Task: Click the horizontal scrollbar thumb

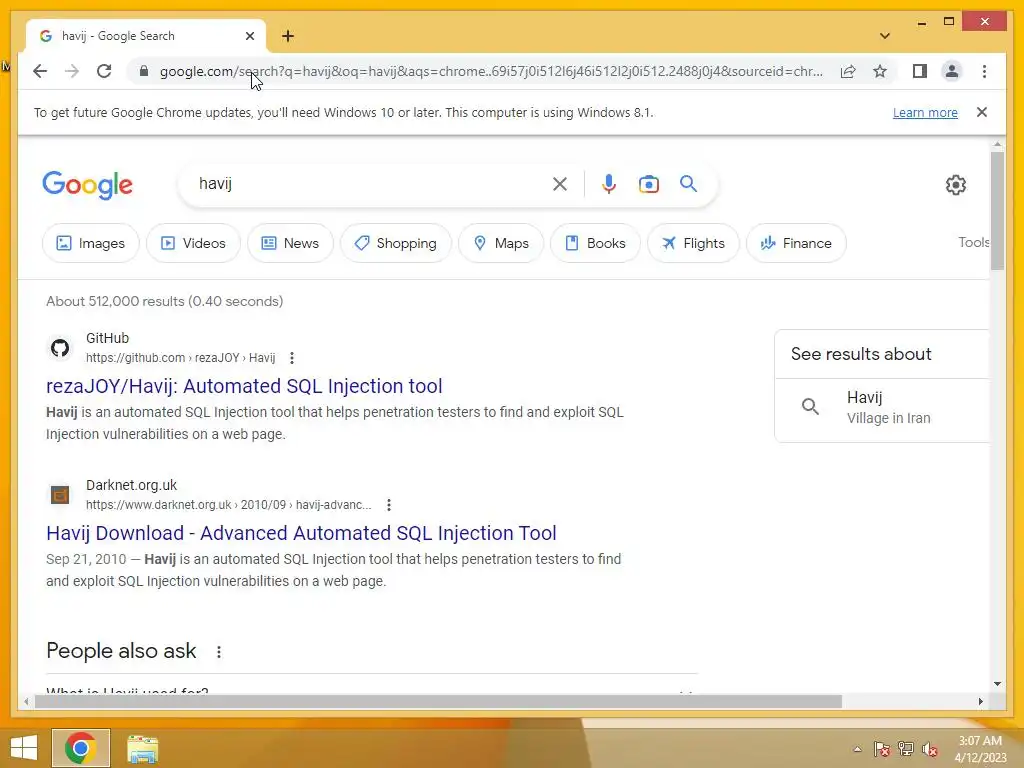Action: pyautogui.click(x=438, y=701)
